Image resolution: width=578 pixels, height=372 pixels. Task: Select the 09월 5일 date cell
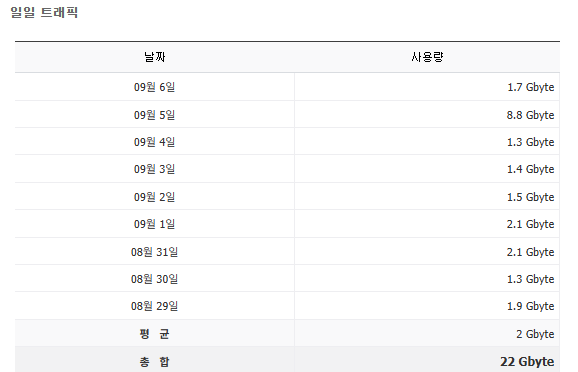coord(154,115)
